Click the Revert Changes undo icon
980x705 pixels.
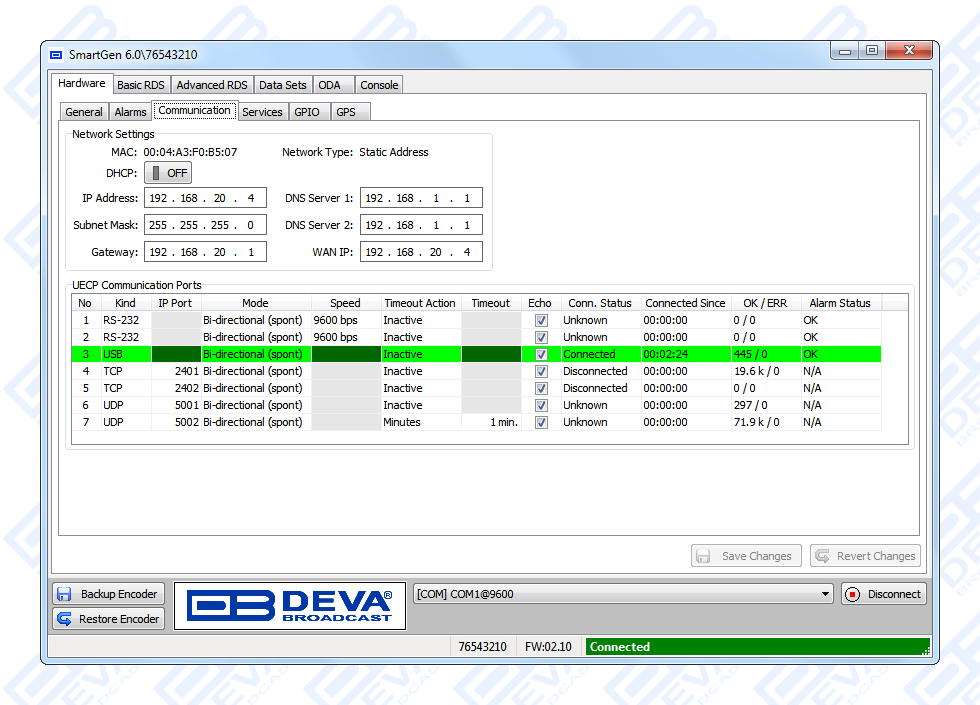tap(822, 556)
